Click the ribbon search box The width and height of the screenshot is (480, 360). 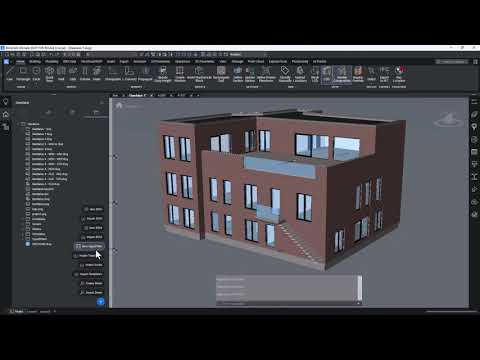(x=451, y=62)
